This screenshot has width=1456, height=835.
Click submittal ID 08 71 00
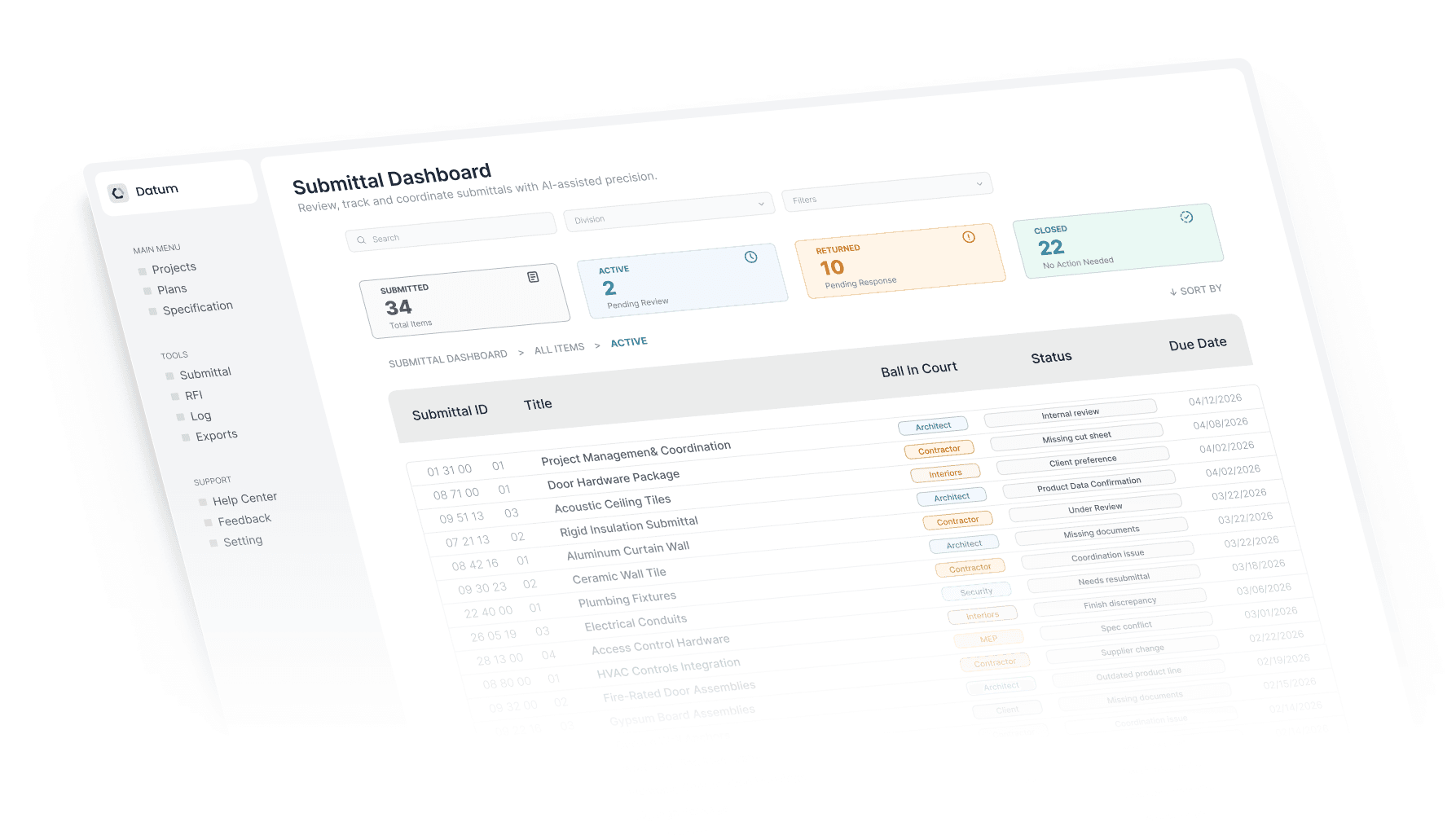(x=456, y=494)
